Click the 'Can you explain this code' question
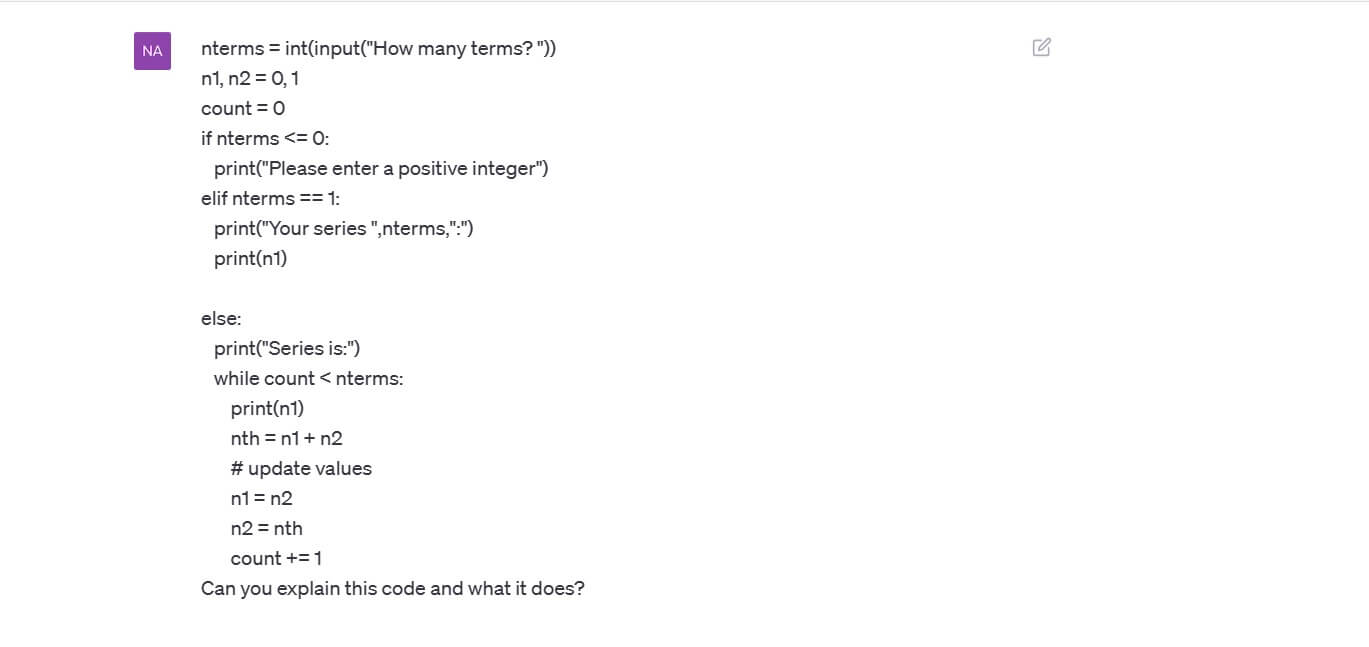This screenshot has width=1369, height=647. [392, 588]
